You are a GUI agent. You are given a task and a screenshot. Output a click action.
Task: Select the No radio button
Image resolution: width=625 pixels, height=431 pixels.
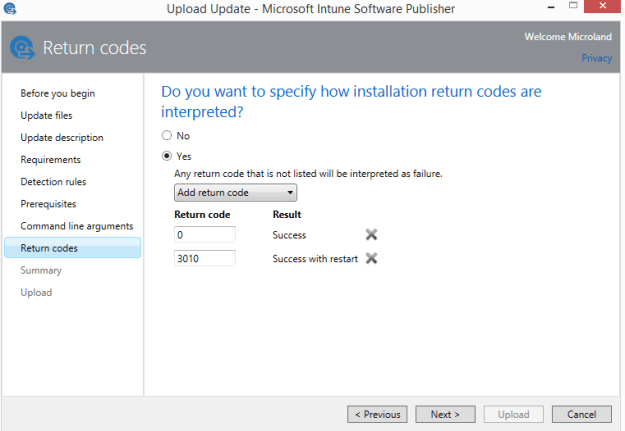coord(167,136)
